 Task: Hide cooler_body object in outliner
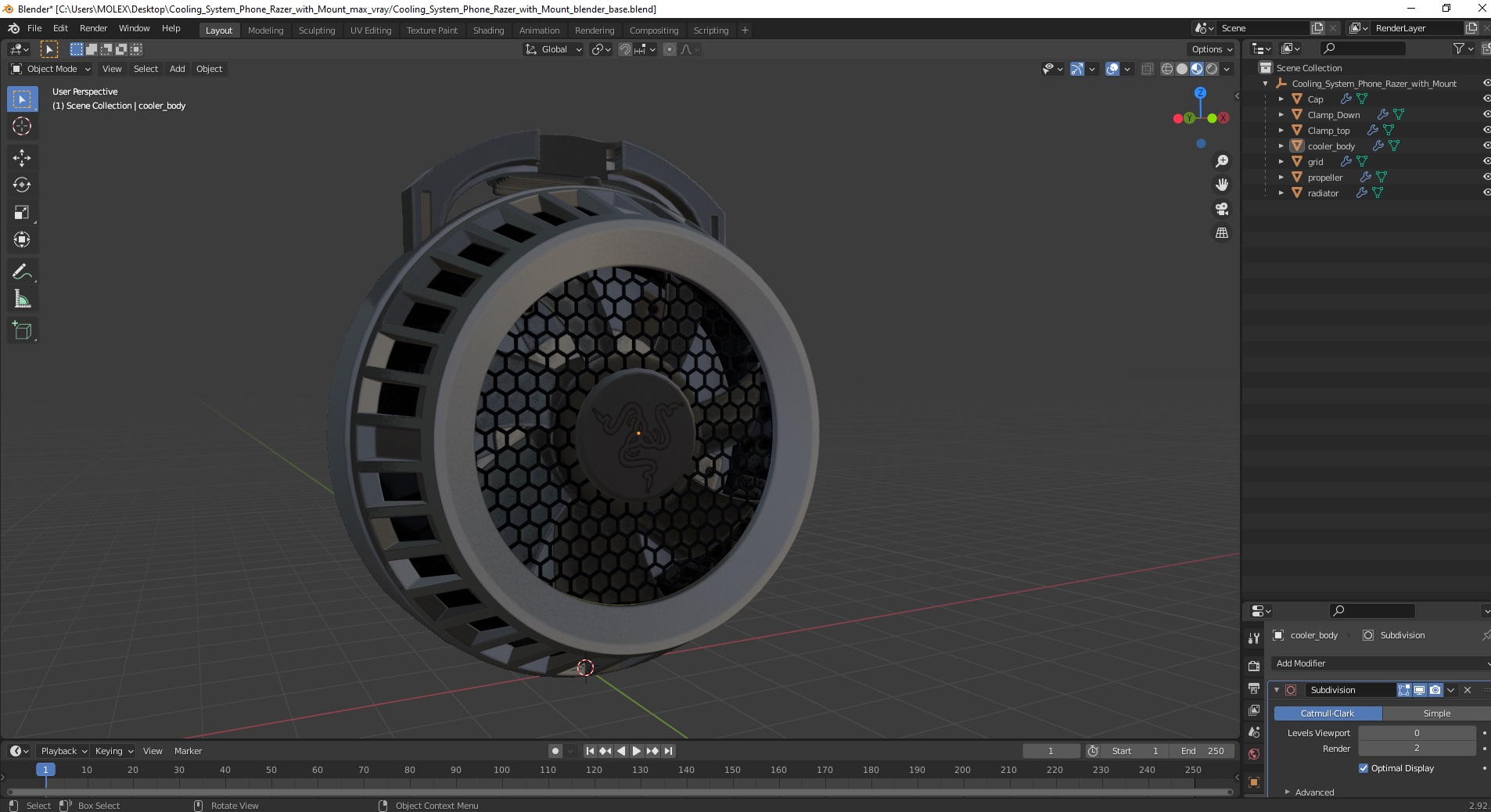click(x=1486, y=146)
